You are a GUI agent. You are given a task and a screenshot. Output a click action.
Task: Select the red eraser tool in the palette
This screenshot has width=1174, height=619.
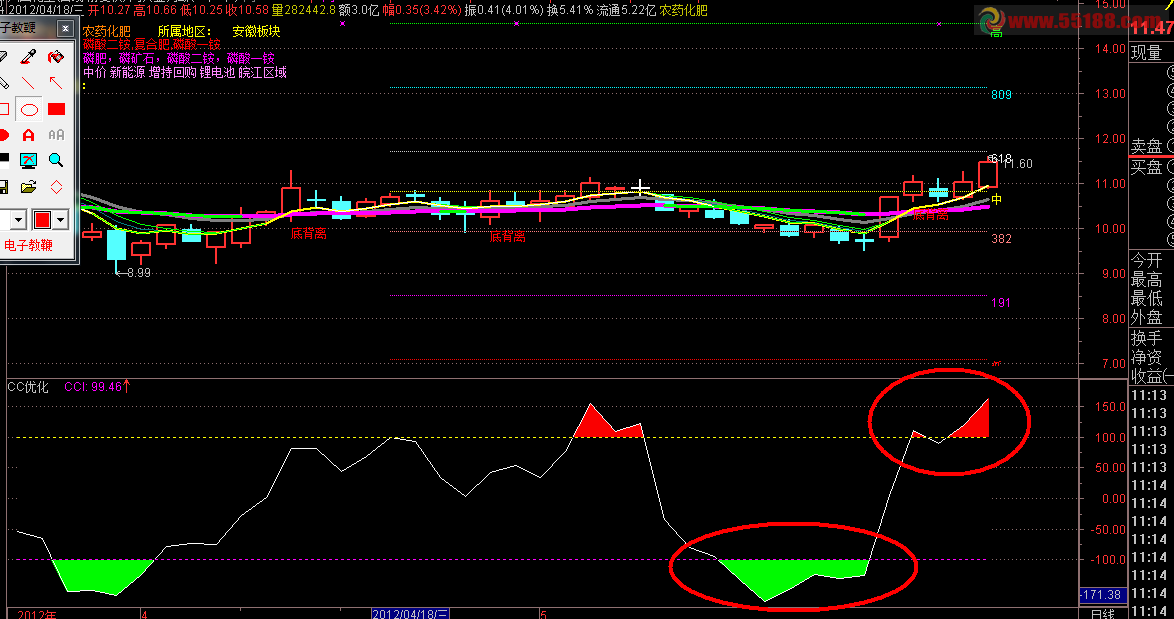point(55,57)
